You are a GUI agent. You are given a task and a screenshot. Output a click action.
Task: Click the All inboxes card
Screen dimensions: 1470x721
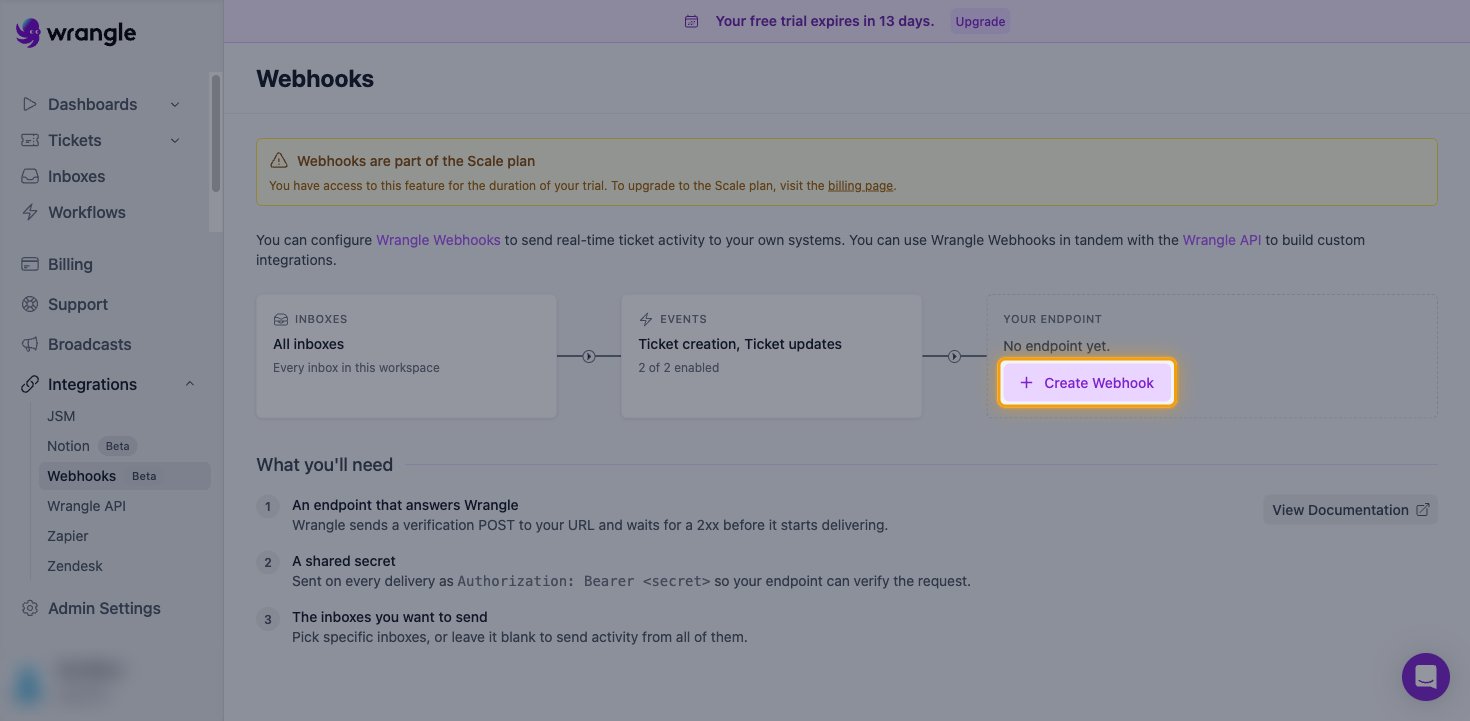[x=406, y=356]
